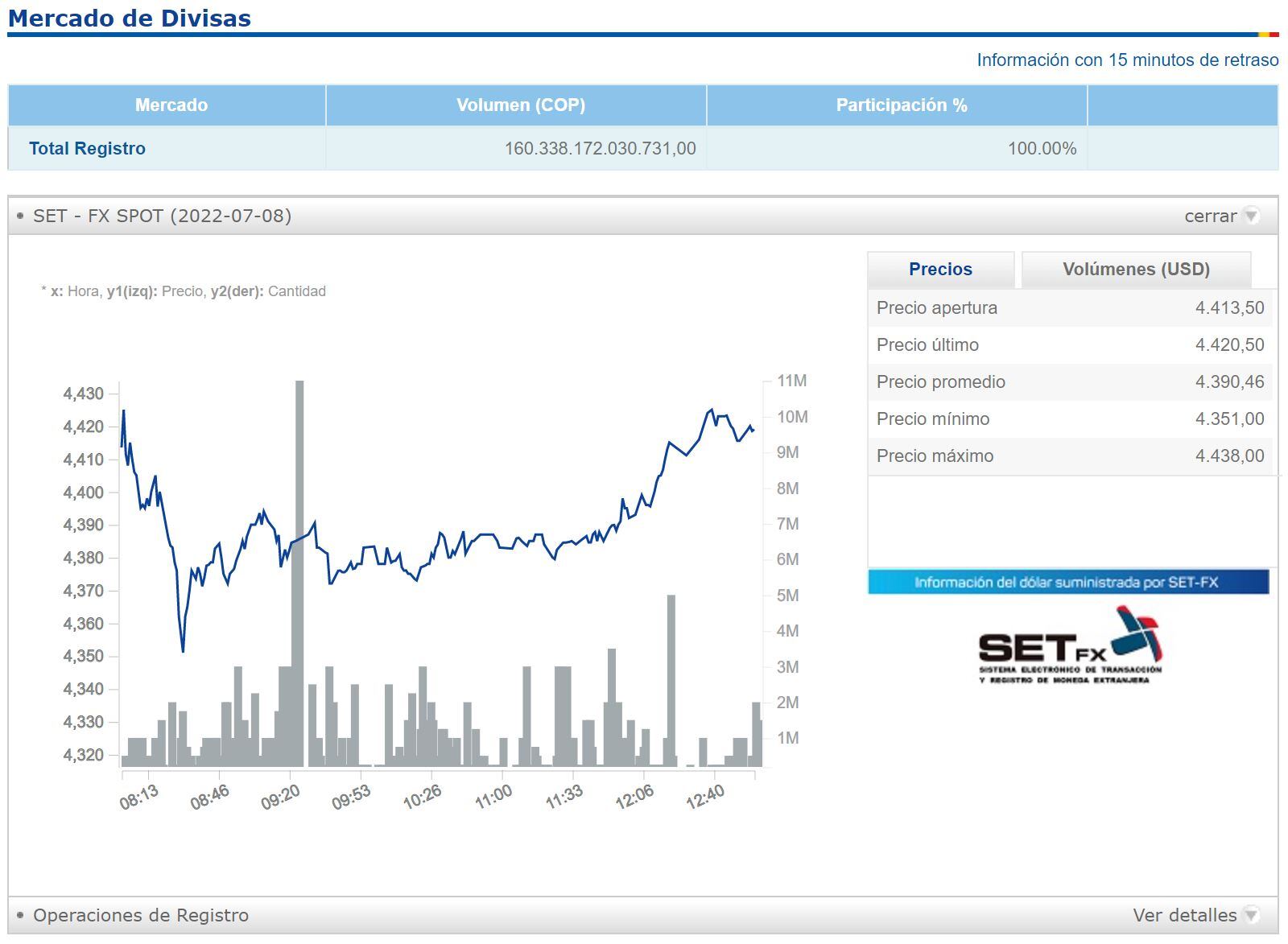1288x944 pixels.
Task: Collapse the chart panel using cerrar
Action: point(1210,216)
